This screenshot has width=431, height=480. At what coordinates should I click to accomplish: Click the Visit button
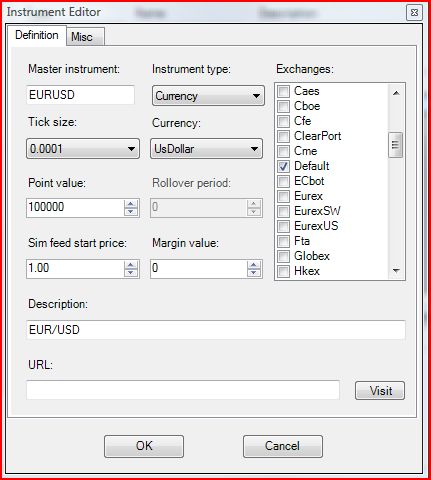[380, 390]
